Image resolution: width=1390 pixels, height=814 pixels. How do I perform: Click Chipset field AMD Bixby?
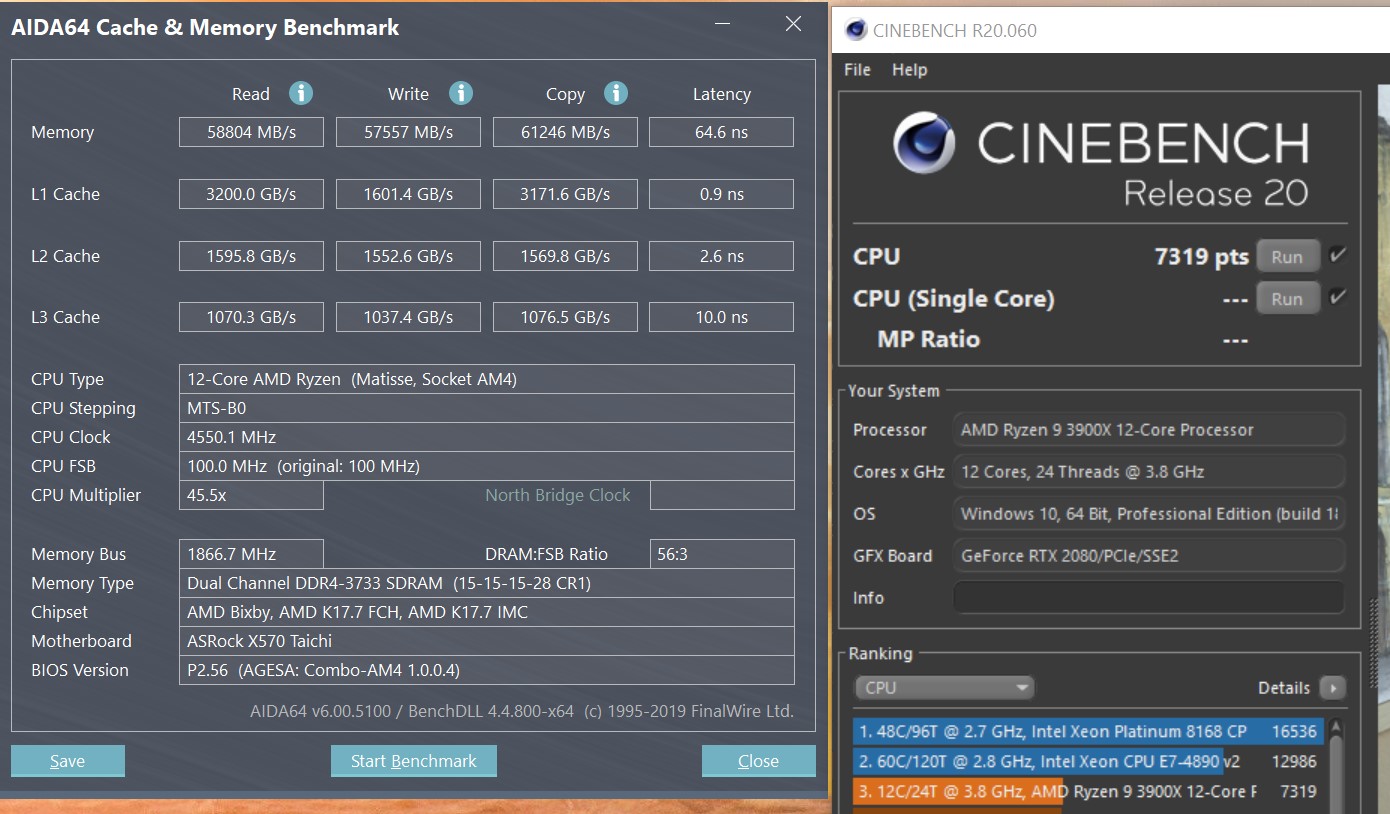[x=487, y=612]
